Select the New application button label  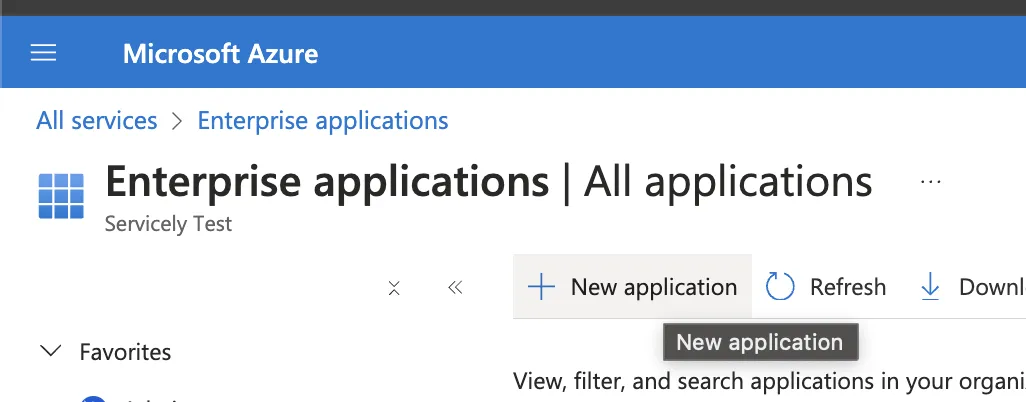pos(654,287)
